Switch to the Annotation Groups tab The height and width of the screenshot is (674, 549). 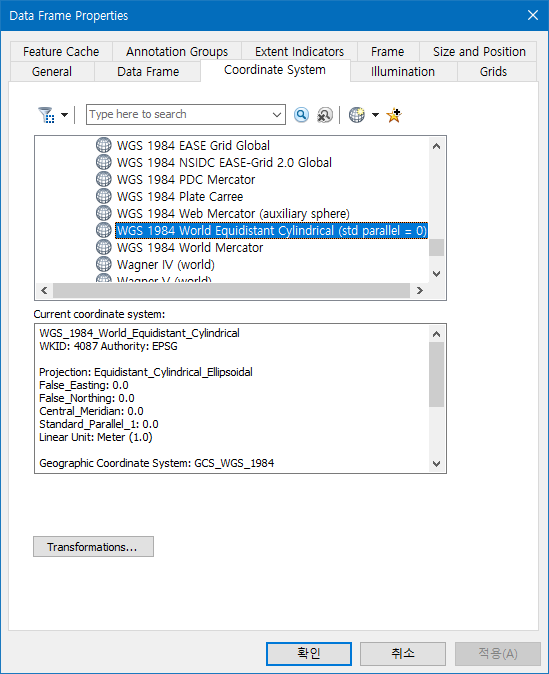click(x=177, y=52)
